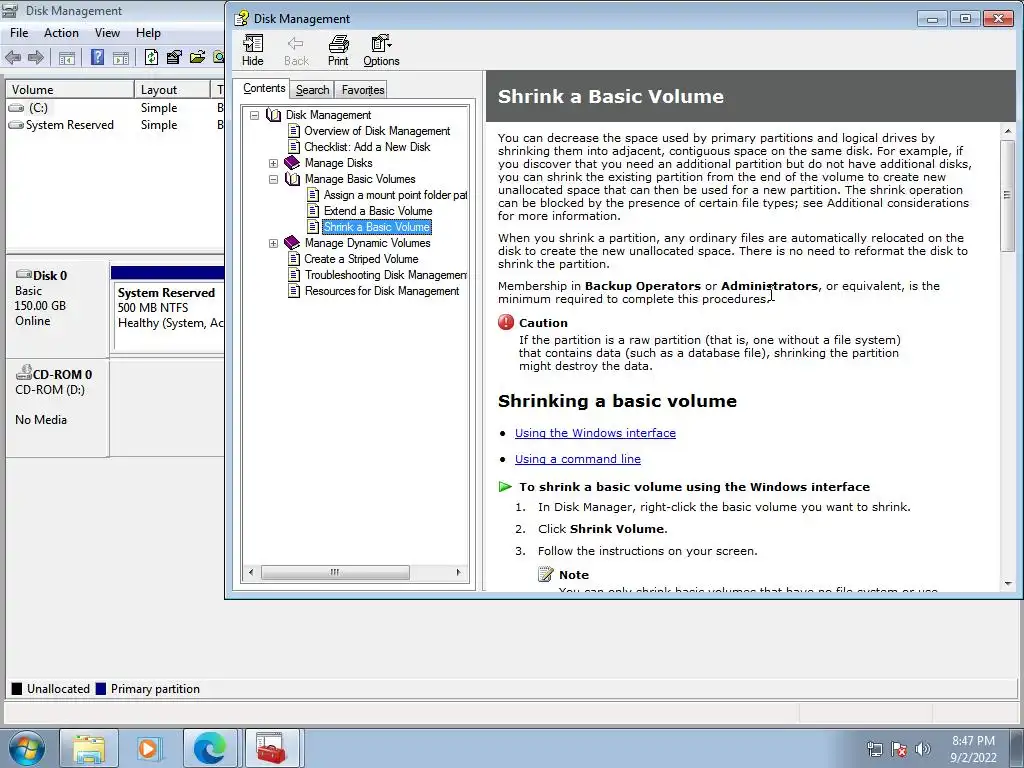The height and width of the screenshot is (768, 1024).
Task: Click contents tree horizontal scrollbar right arrow
Action: pyautogui.click(x=458, y=573)
